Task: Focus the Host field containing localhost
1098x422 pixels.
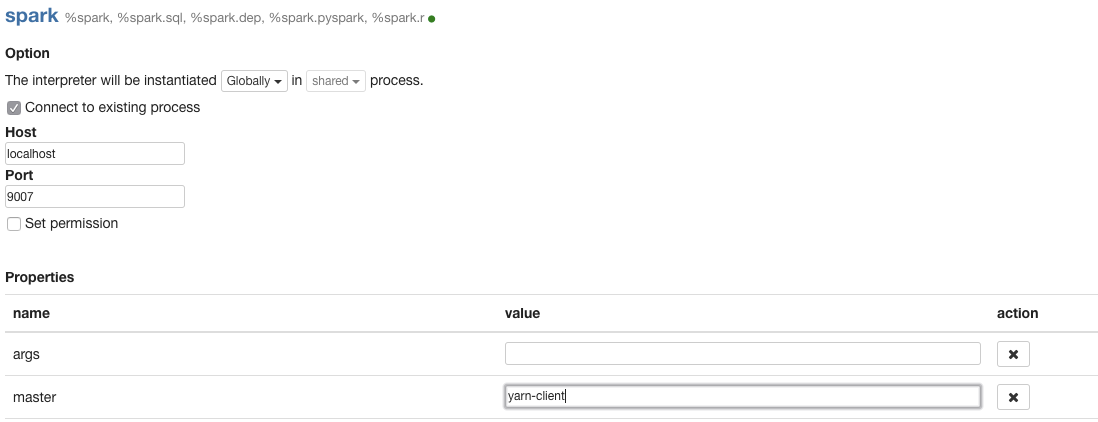Action: (x=95, y=153)
